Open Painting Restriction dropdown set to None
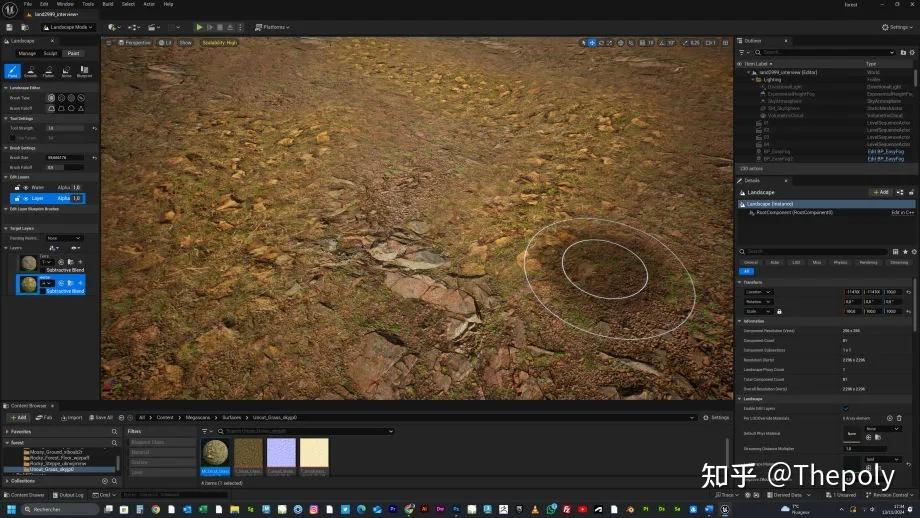Image resolution: width=920 pixels, height=518 pixels. 65,238
